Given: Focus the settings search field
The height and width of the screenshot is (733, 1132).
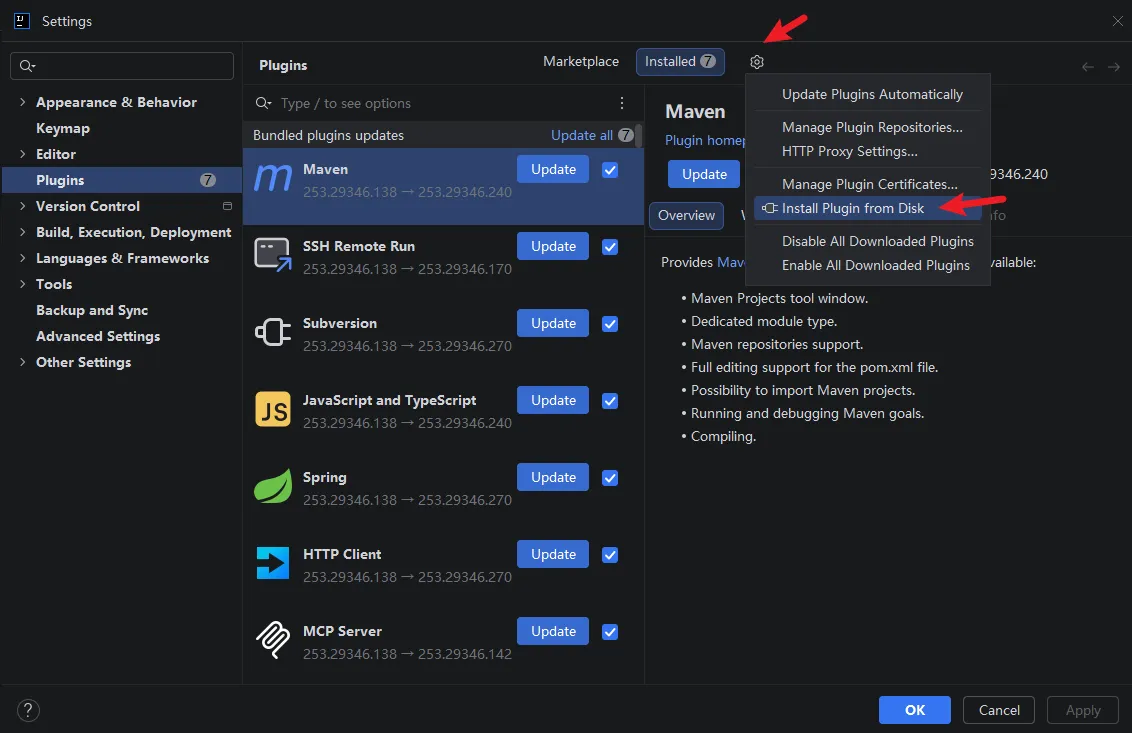Looking at the screenshot, I should [122, 66].
